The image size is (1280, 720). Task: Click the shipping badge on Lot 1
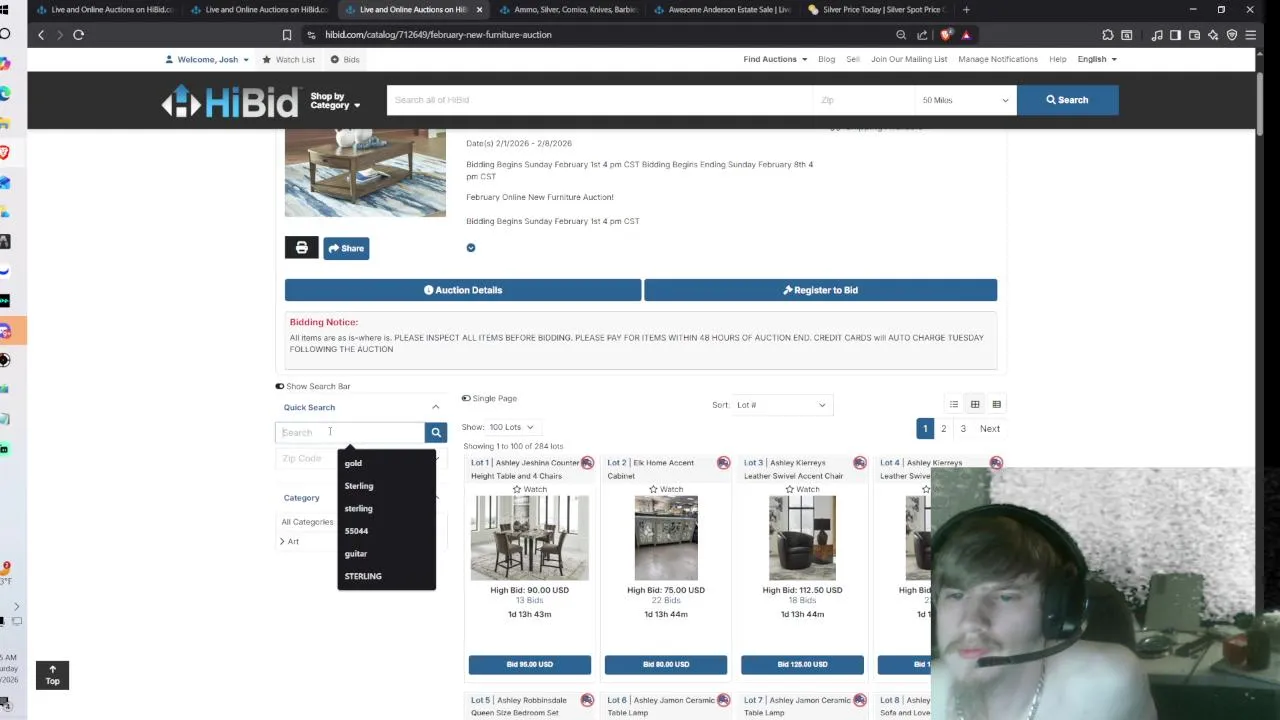(587, 463)
